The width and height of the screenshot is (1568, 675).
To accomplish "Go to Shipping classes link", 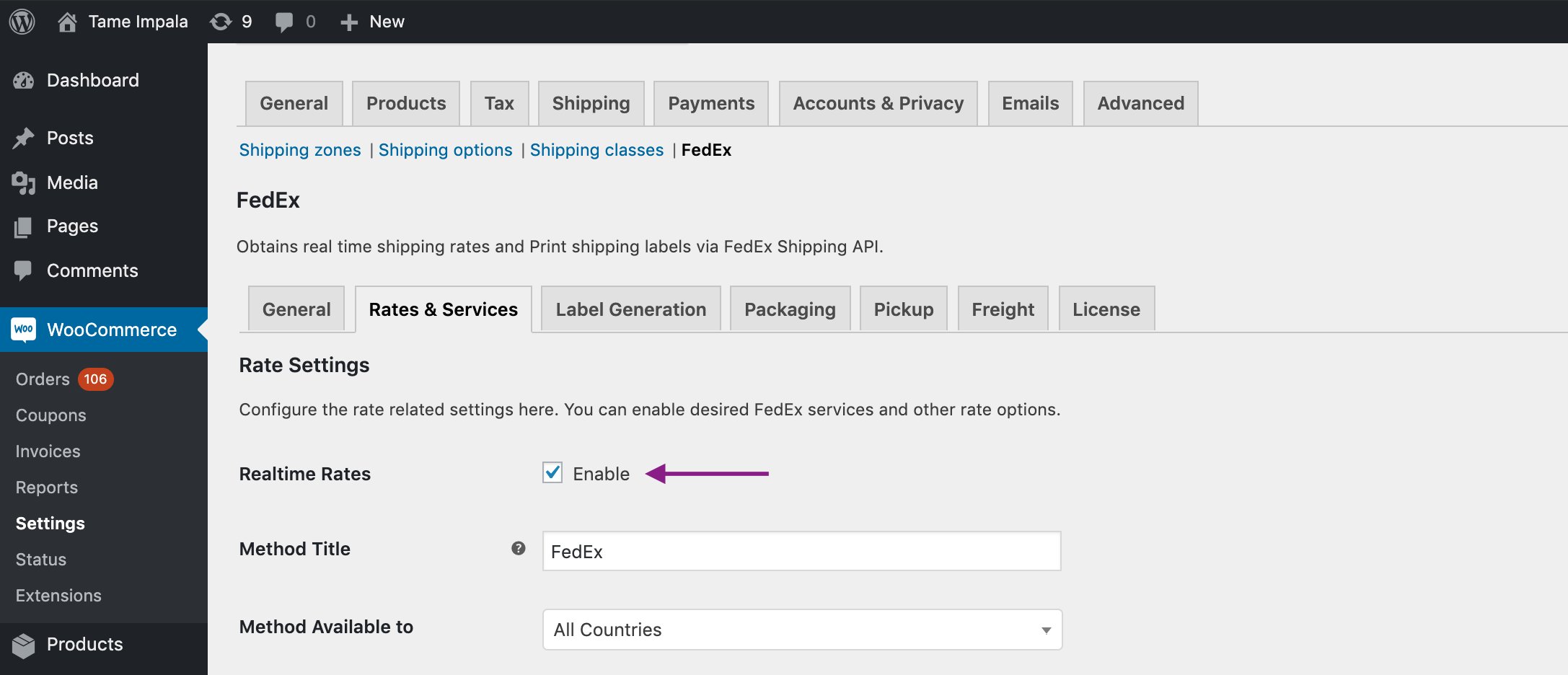I will [596, 150].
